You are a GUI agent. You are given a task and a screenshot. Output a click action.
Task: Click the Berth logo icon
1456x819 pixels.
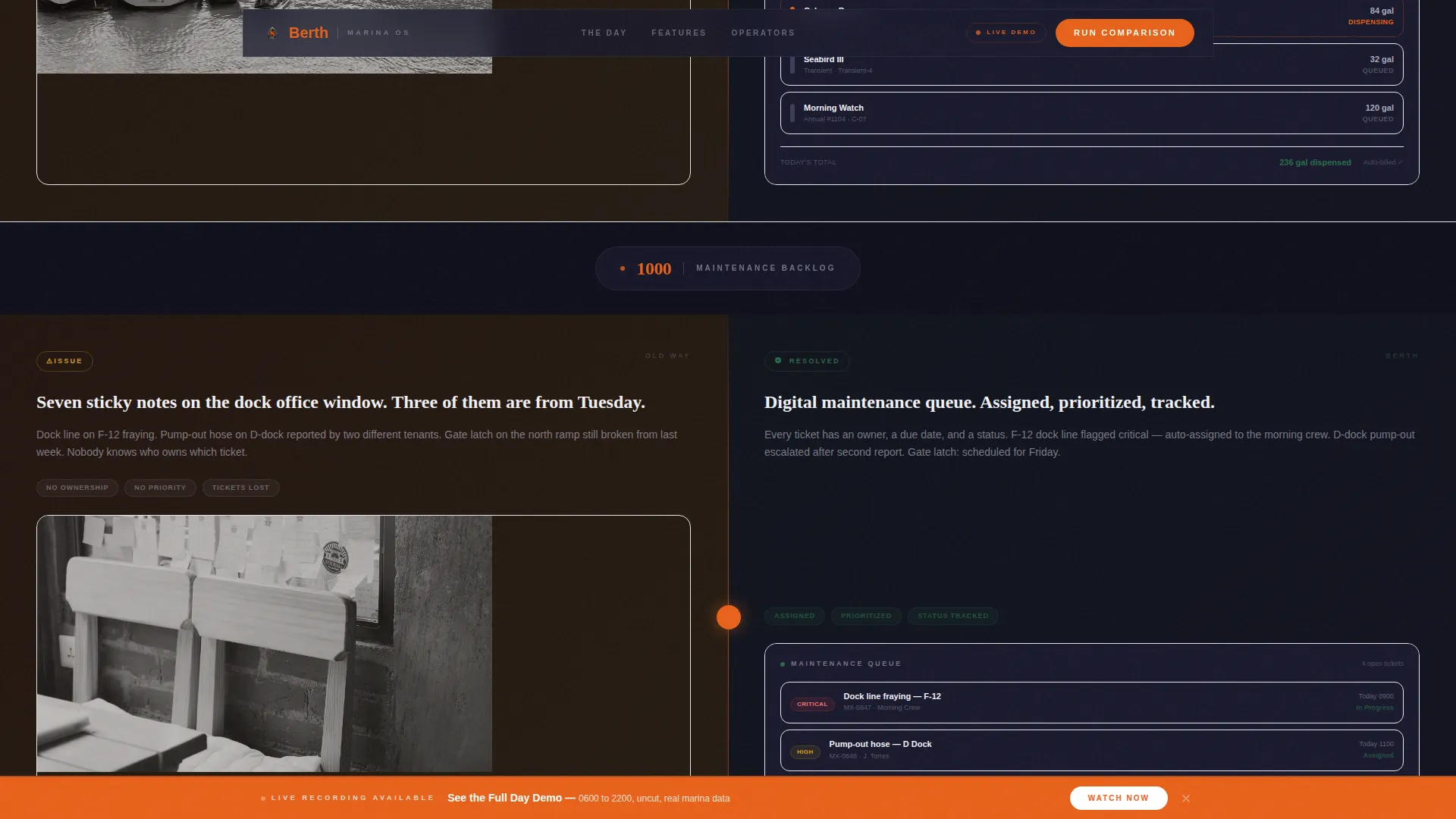click(x=272, y=33)
